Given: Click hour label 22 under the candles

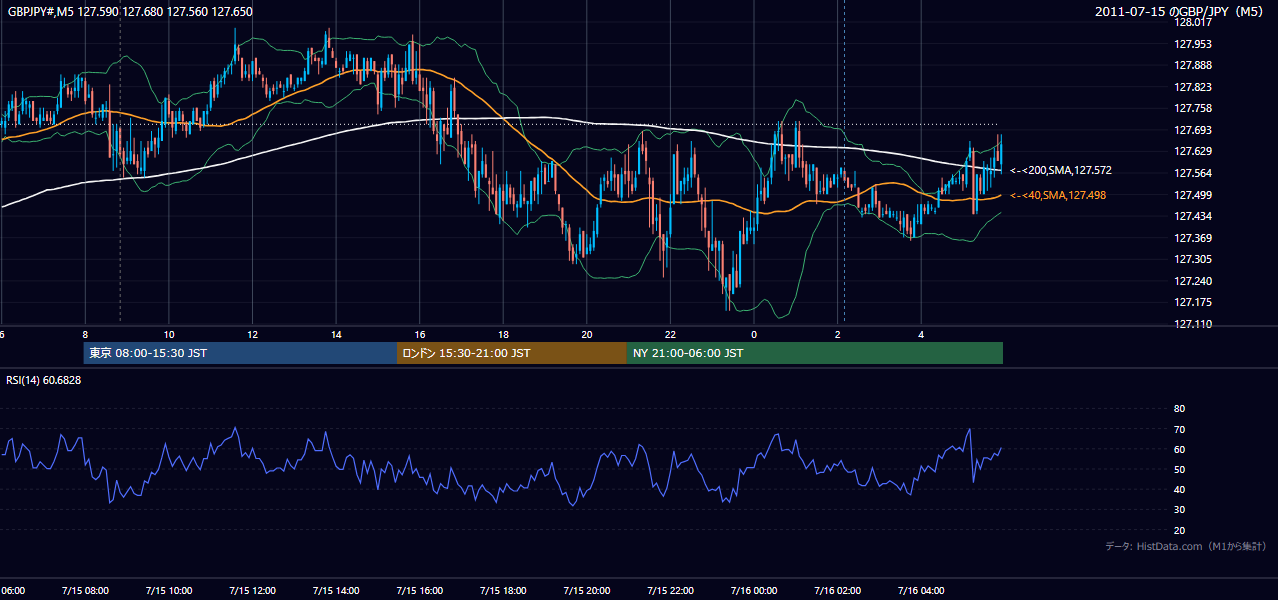Looking at the screenshot, I should pos(670,335).
